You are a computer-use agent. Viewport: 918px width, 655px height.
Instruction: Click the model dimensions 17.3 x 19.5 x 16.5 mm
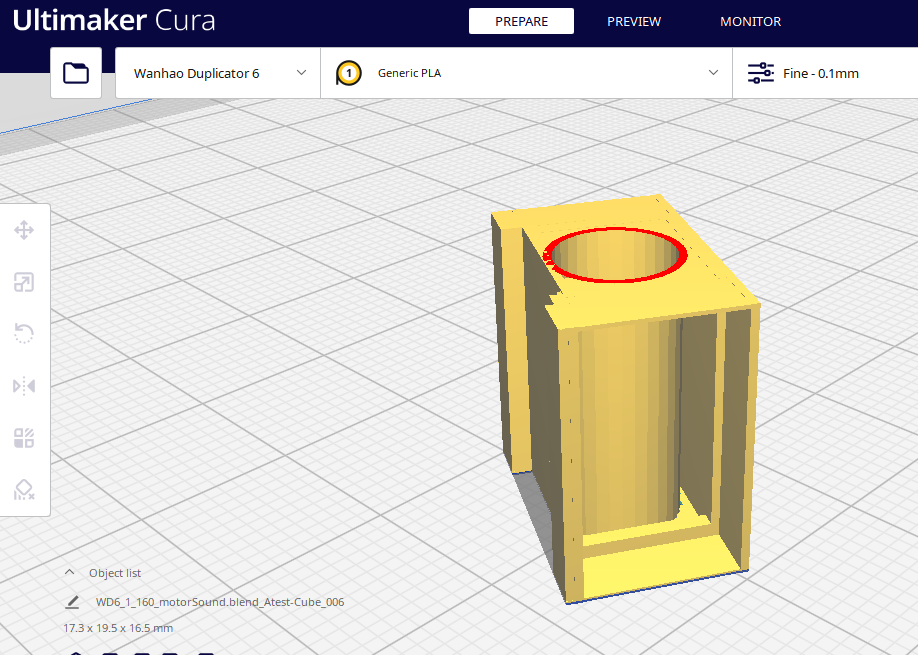118,628
